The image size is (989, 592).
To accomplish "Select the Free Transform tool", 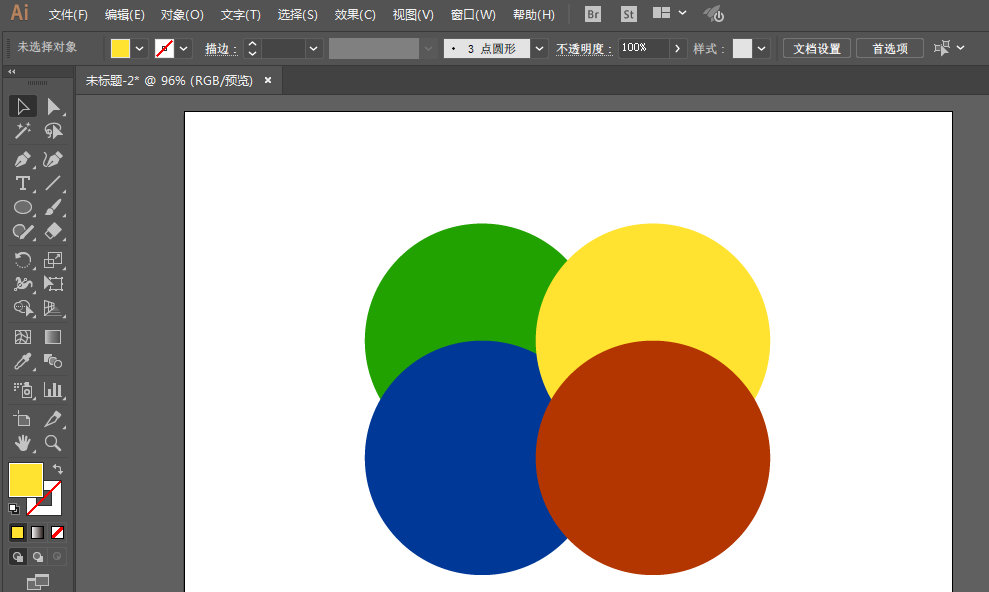I will (53, 284).
